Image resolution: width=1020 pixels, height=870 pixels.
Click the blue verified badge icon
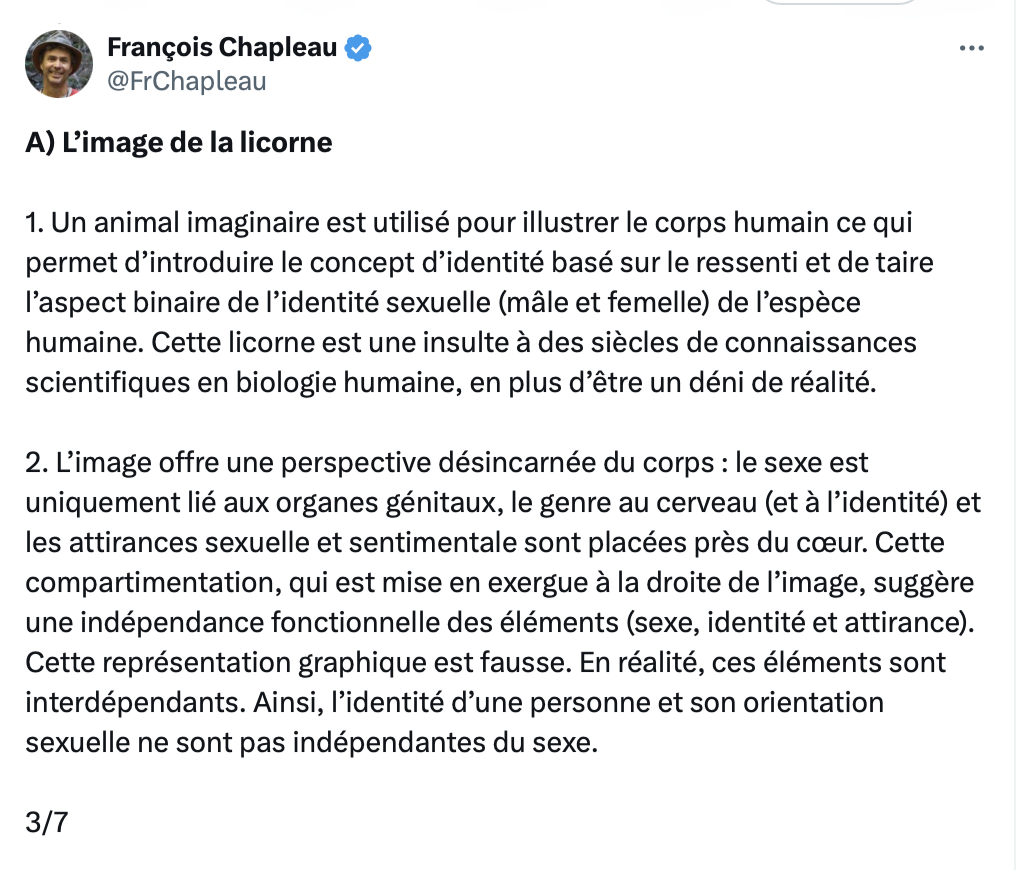tap(358, 48)
